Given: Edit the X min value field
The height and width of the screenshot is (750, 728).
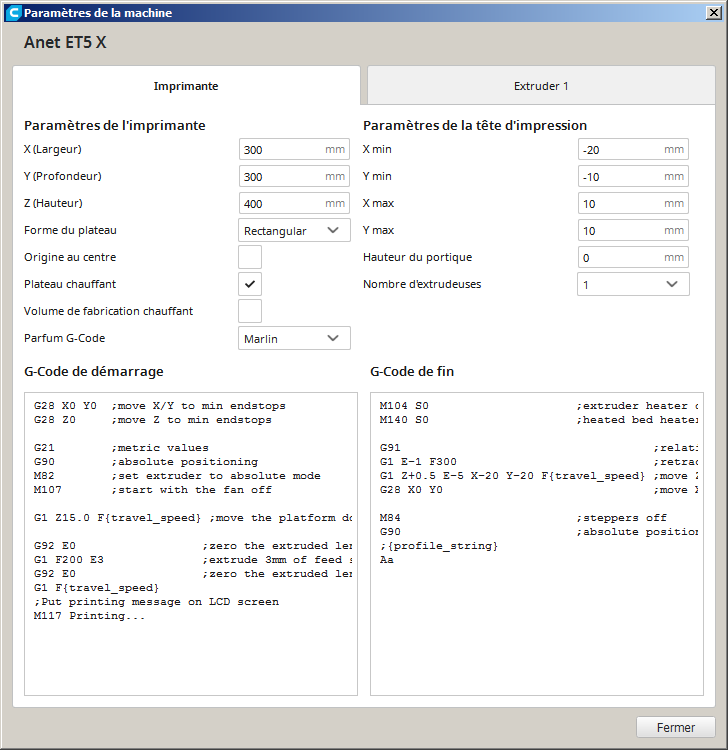Looking at the screenshot, I should point(633,149).
